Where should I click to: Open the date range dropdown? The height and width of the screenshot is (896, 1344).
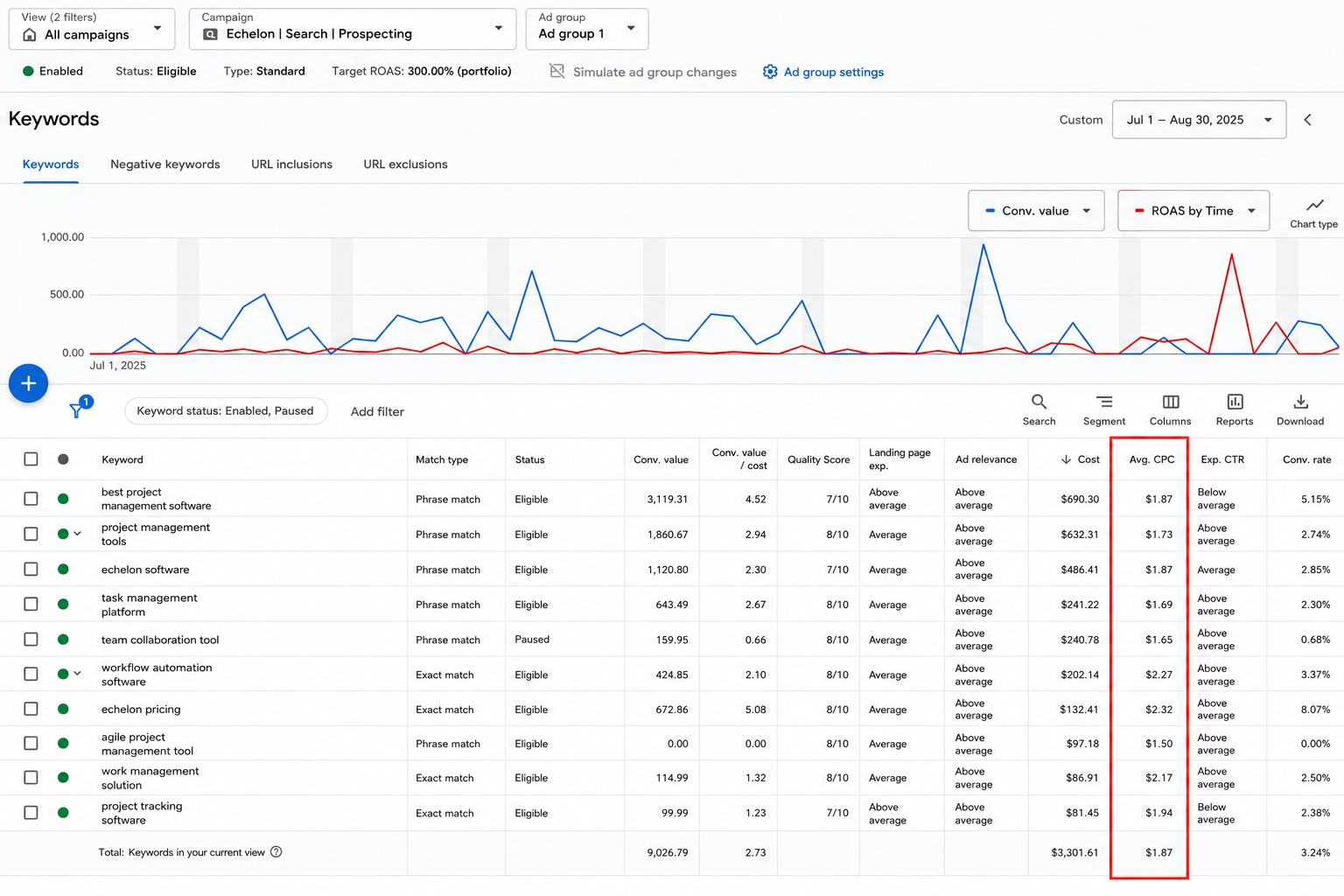(1199, 120)
